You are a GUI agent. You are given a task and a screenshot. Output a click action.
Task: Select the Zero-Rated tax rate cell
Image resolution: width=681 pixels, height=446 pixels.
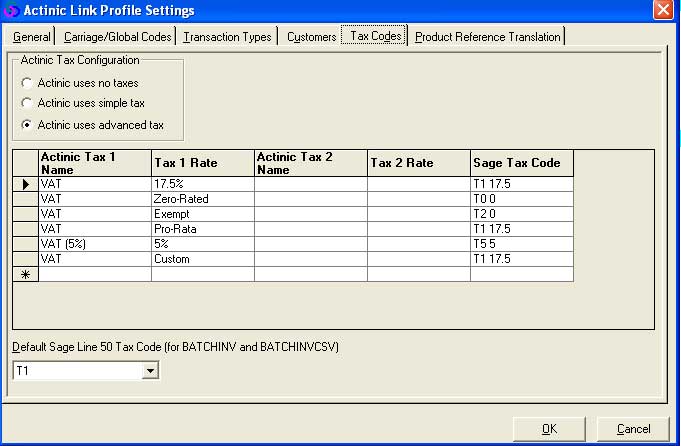coord(202,199)
